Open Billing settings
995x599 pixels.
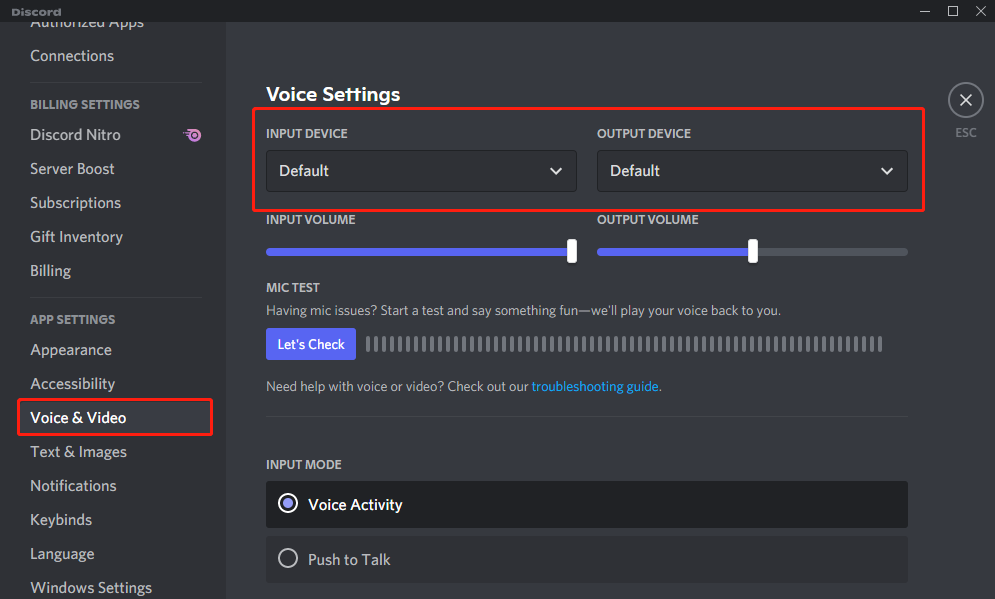50,271
